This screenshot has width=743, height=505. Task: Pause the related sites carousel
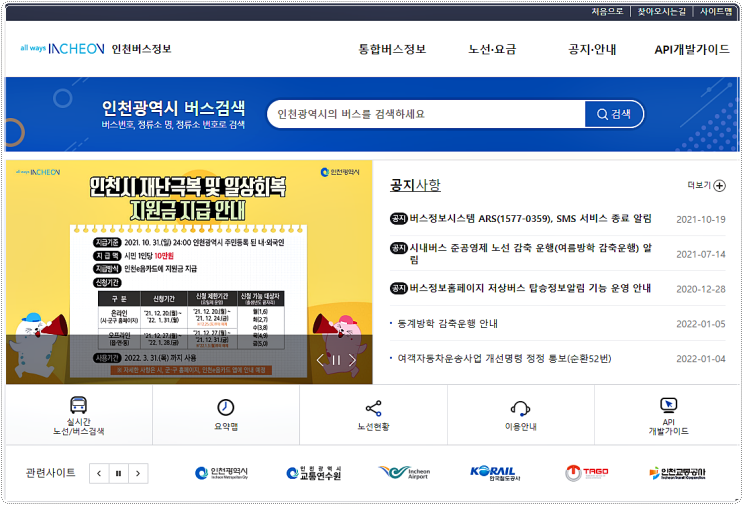click(x=118, y=473)
